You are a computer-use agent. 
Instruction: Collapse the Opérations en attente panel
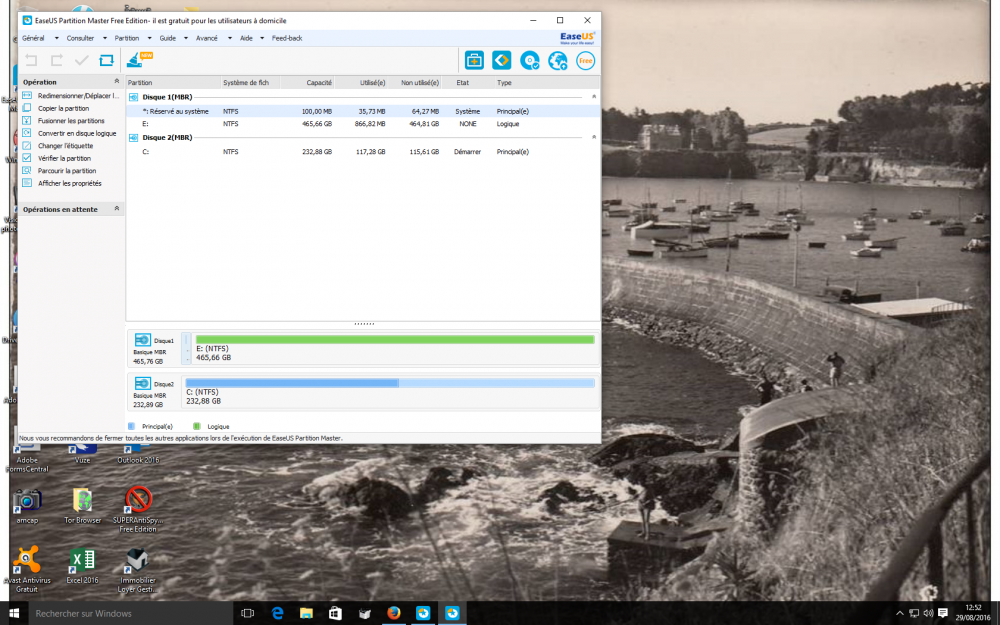[x=117, y=209]
